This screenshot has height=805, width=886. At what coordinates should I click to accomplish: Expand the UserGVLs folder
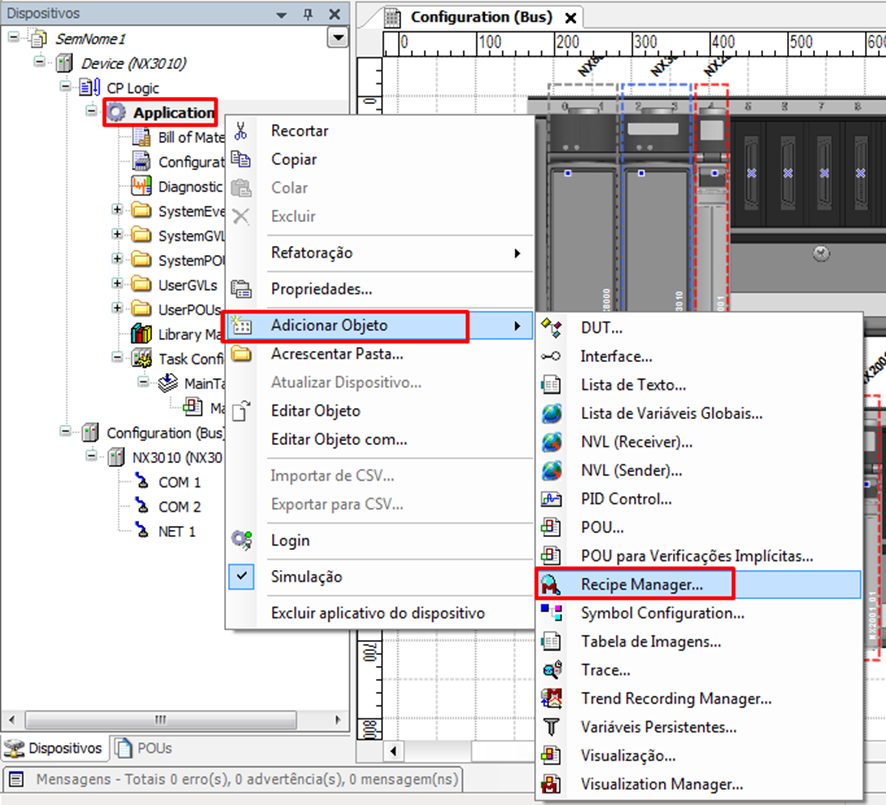117,285
